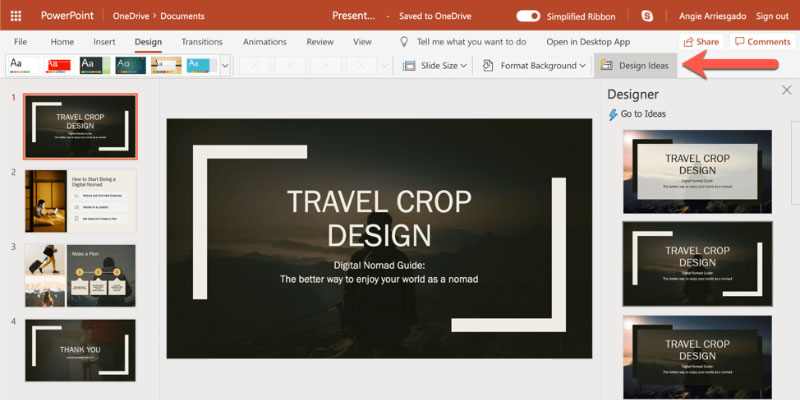Click Saved to OneDrive status text
Image resolution: width=800 pixels, height=400 pixels.
pos(435,16)
